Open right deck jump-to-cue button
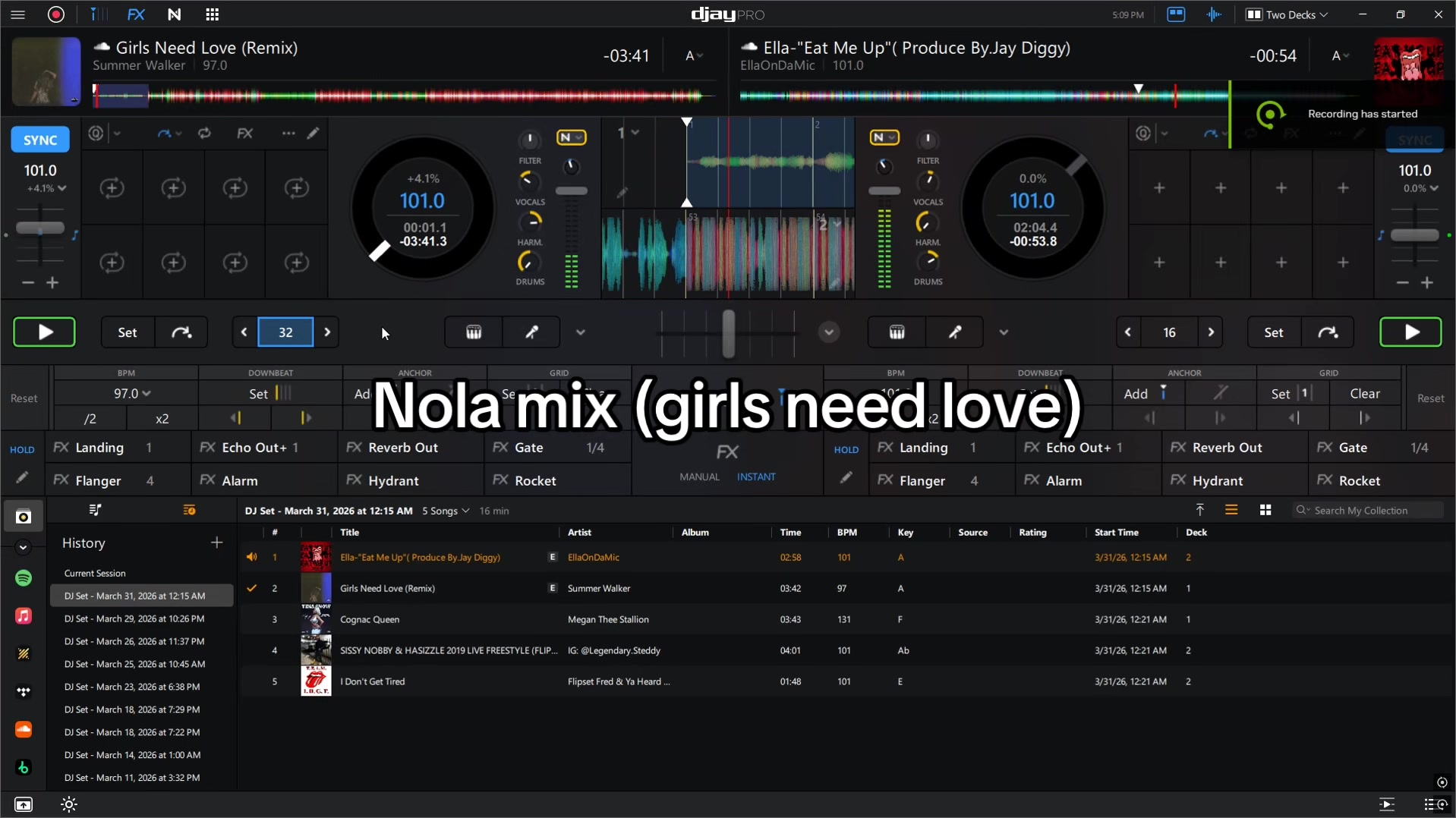 pos(1328,332)
